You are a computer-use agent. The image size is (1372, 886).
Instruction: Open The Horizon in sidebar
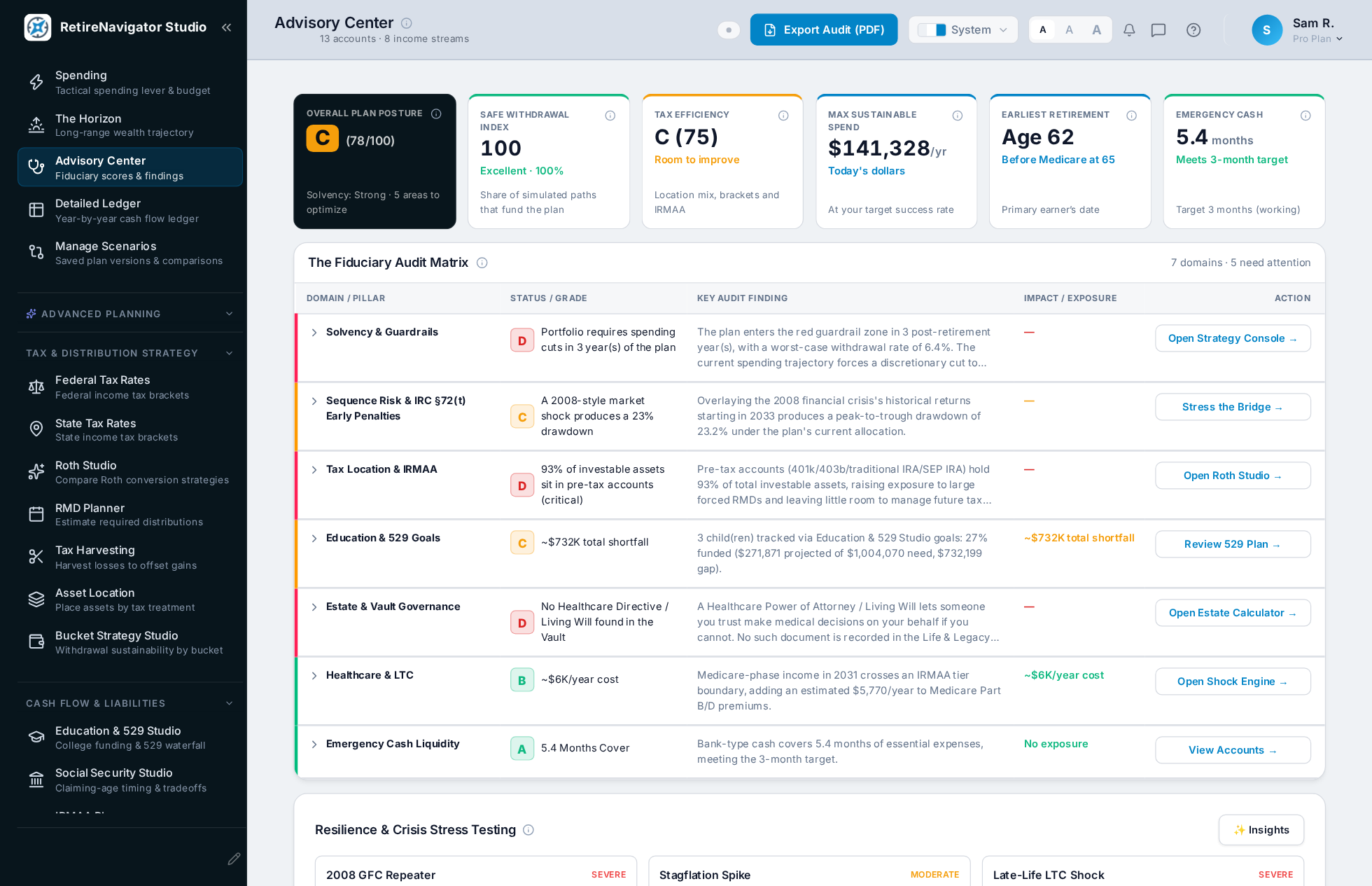pyautogui.click(x=130, y=125)
